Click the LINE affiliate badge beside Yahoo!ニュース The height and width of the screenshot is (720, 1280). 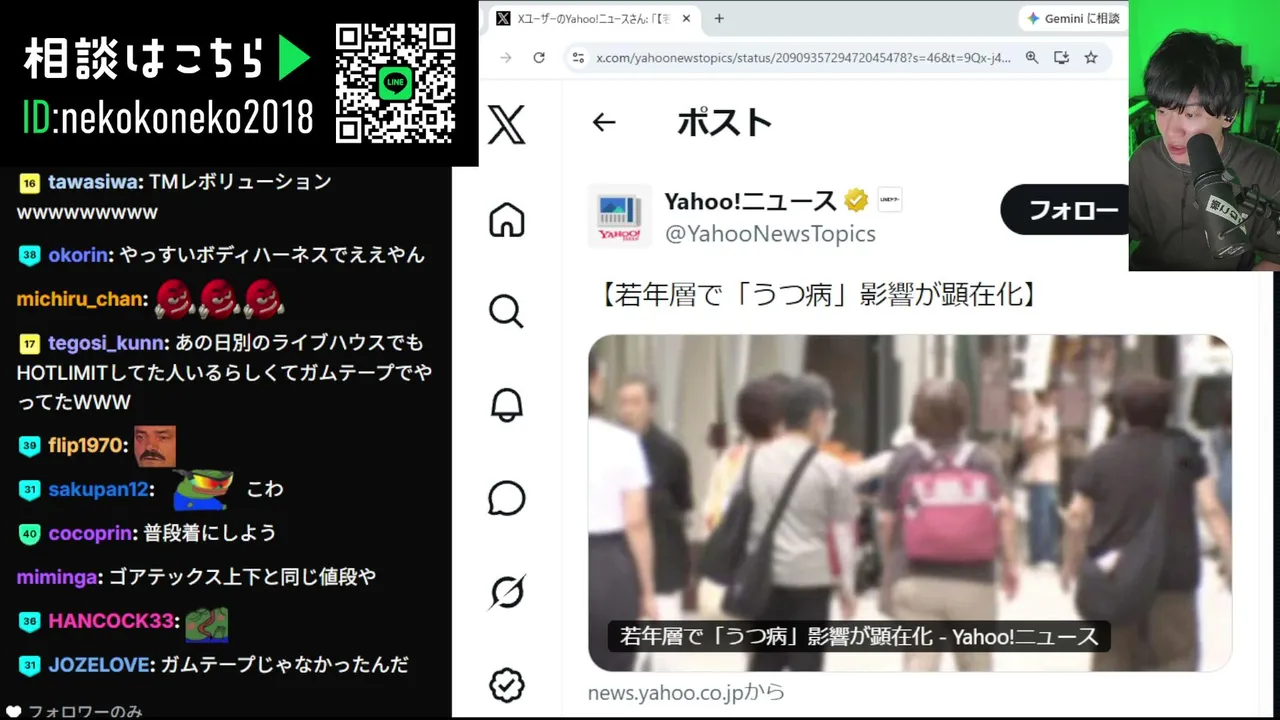pyautogui.click(x=890, y=200)
